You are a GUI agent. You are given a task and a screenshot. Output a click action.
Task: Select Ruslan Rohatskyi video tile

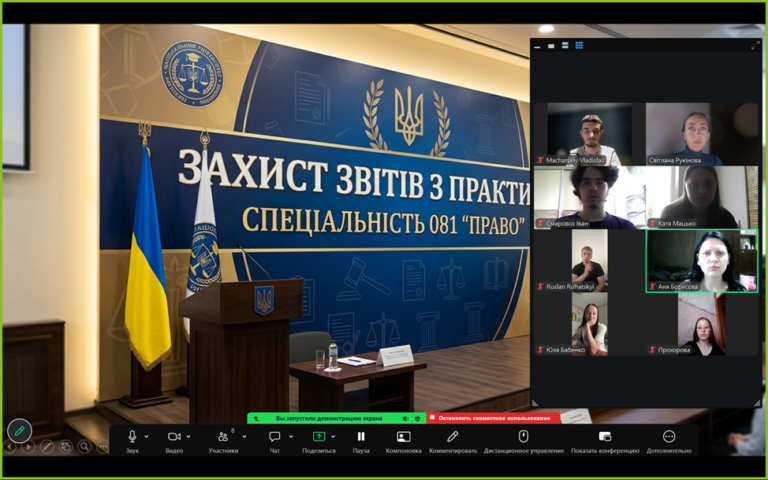(x=589, y=261)
